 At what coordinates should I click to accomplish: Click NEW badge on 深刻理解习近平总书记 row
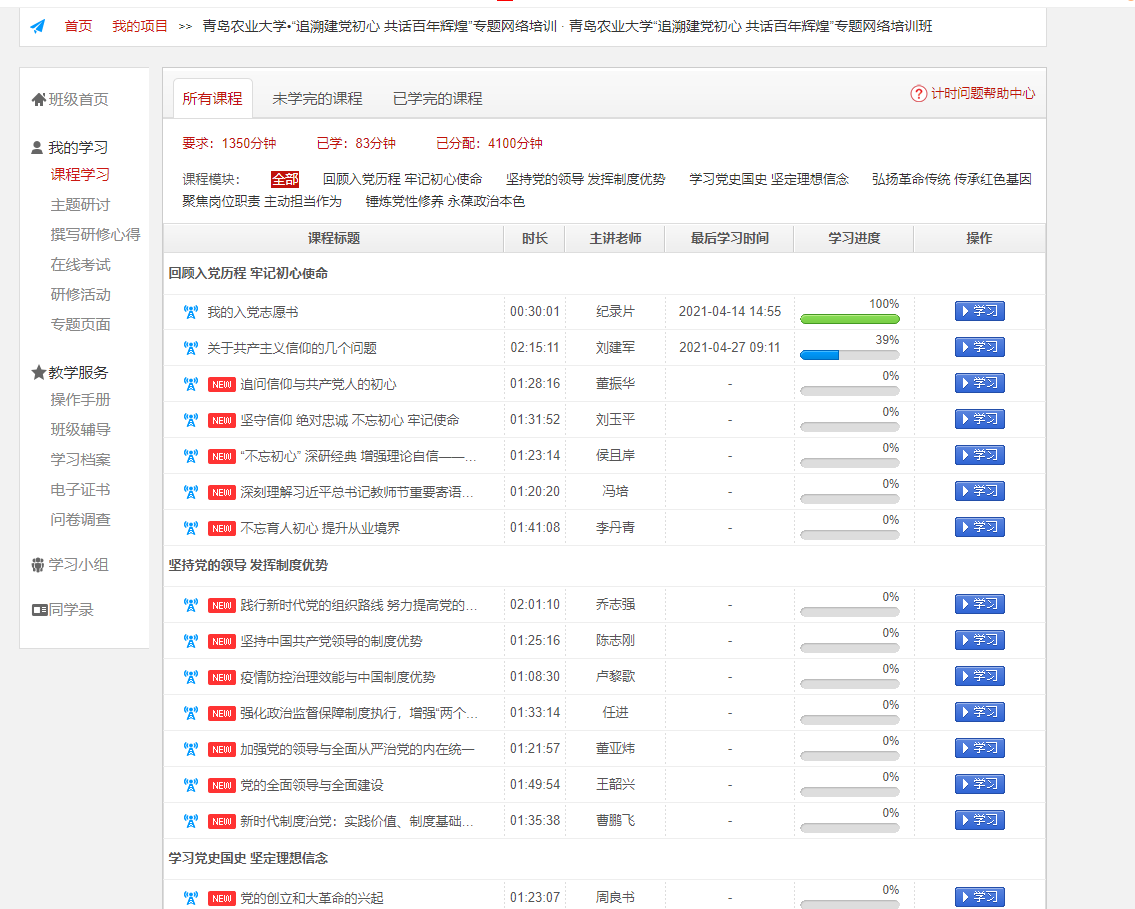[x=221, y=492]
